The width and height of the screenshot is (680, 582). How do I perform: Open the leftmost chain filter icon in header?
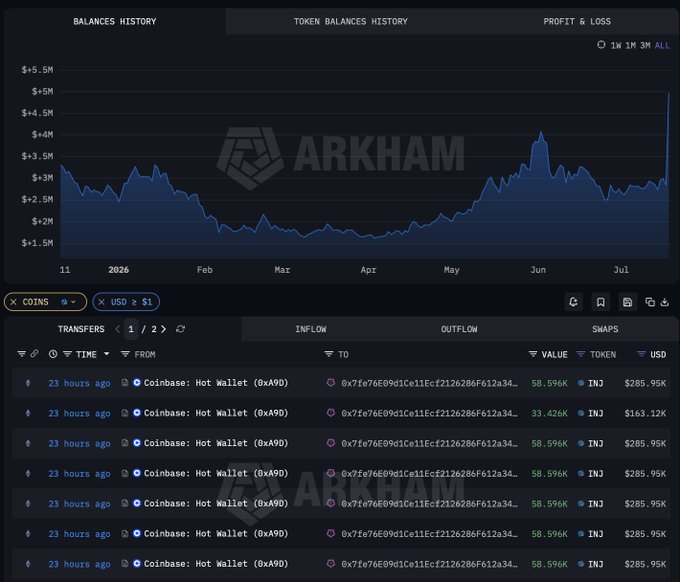pyautogui.click(x=21, y=354)
